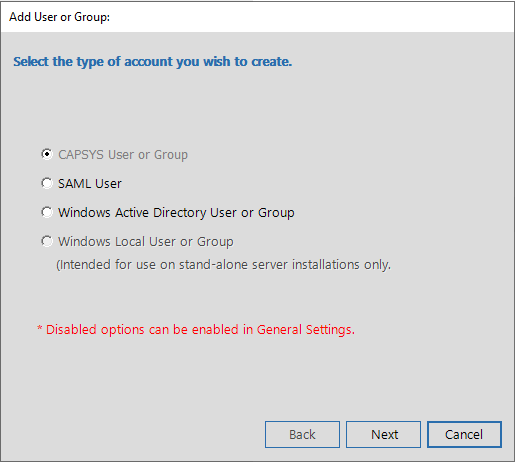The image size is (515, 462).
Task: Click the "Windows Local User or Group" label
Action: [146, 242]
